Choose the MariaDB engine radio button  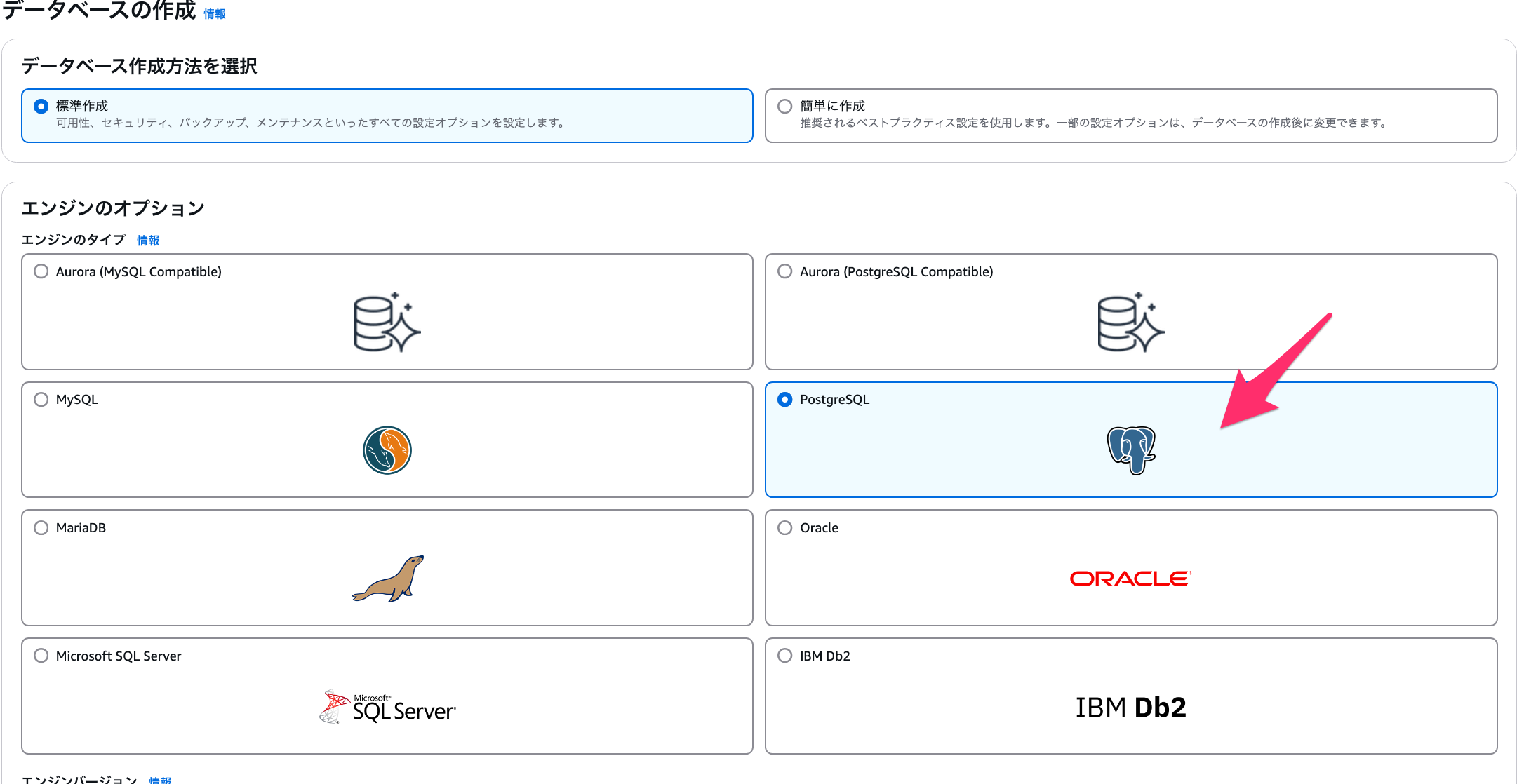coord(41,527)
